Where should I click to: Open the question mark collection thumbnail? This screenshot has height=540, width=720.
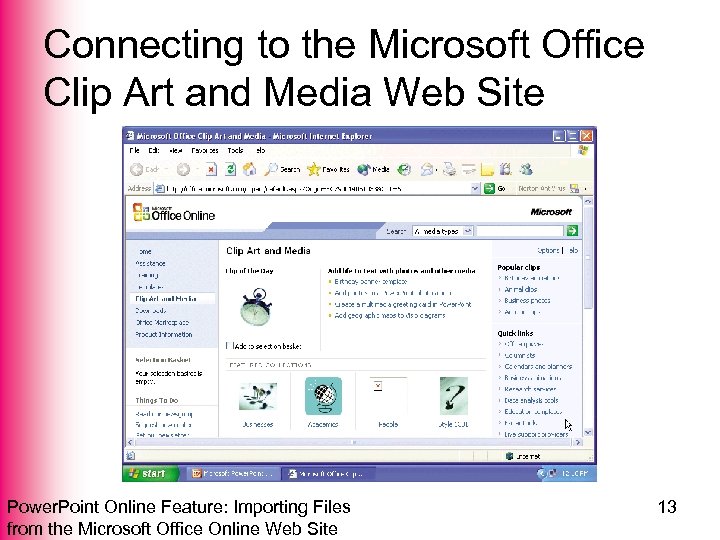453,396
